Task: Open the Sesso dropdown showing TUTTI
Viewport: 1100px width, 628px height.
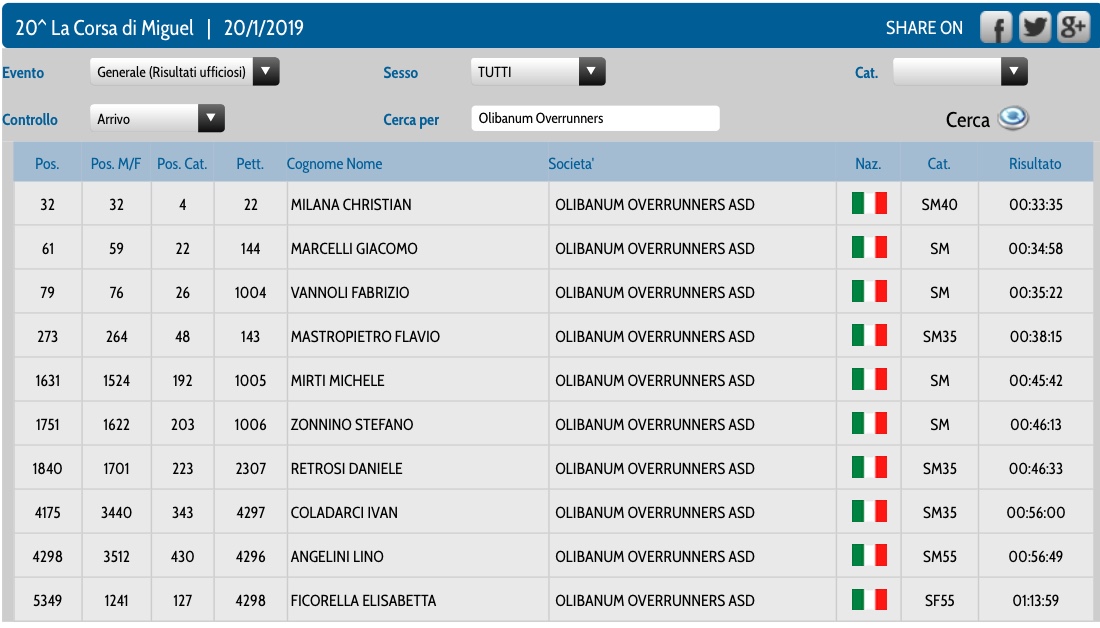Action: (538, 72)
